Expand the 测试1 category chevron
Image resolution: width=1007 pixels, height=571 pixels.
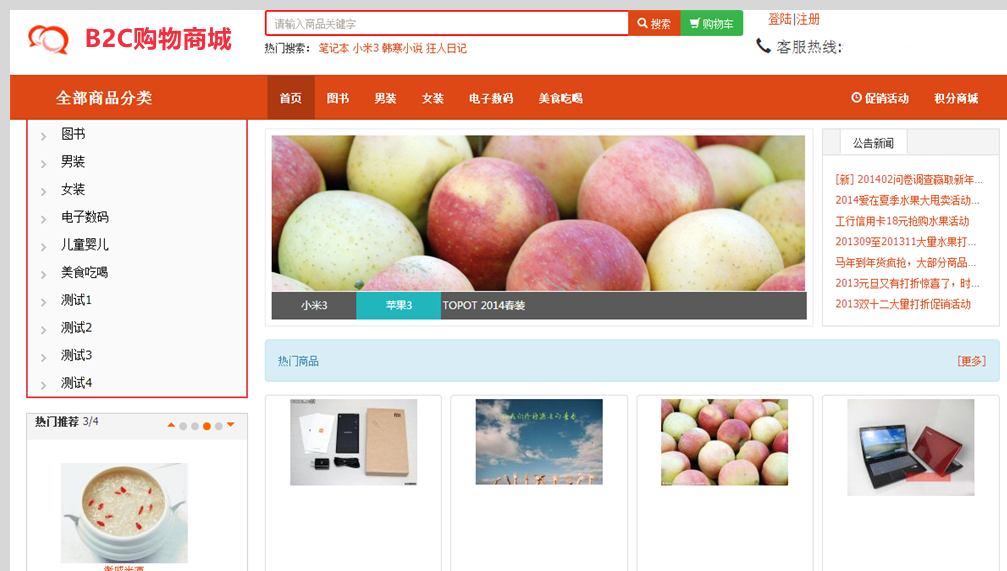coord(44,302)
